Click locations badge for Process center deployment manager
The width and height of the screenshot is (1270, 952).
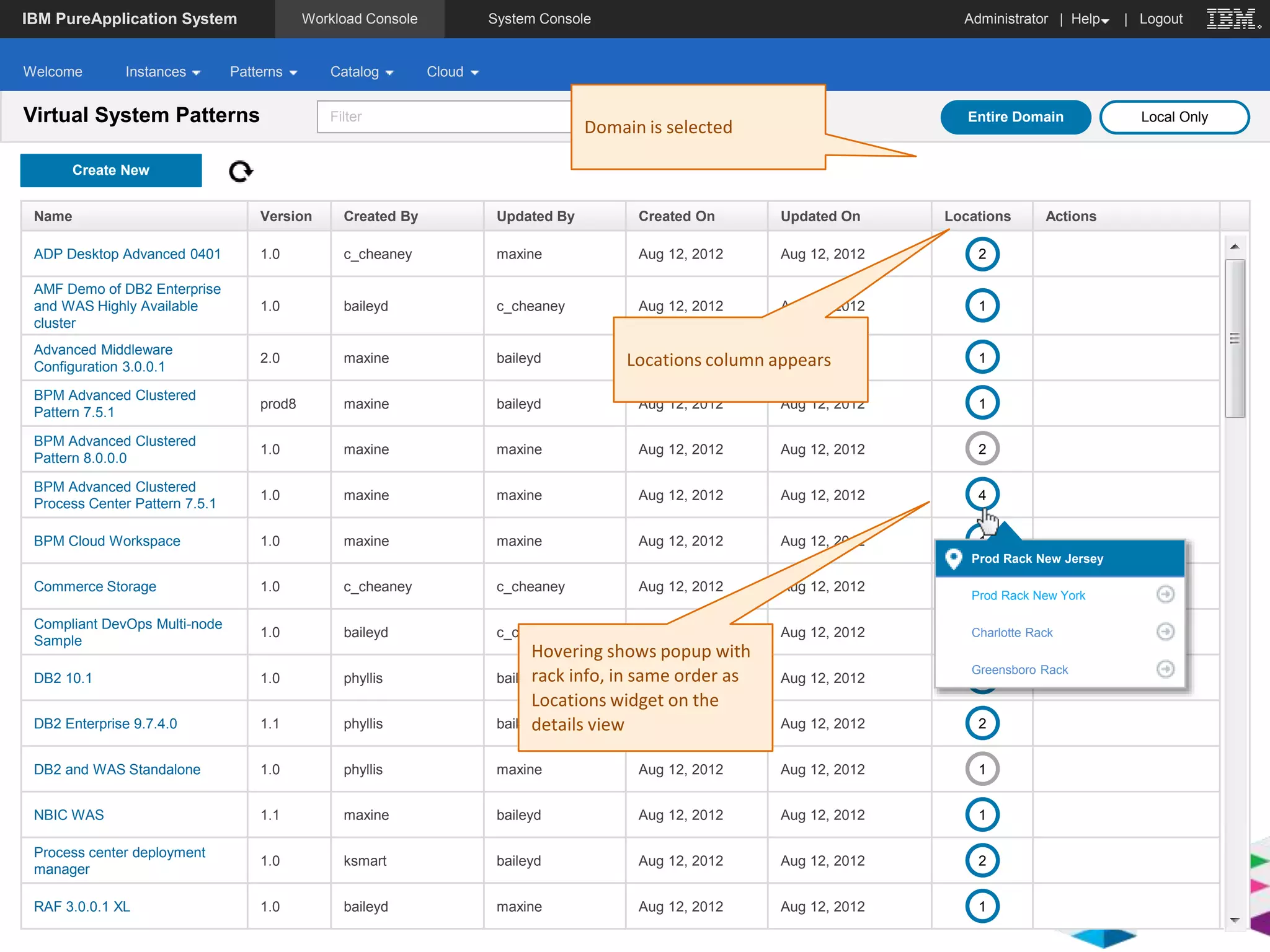coord(982,860)
